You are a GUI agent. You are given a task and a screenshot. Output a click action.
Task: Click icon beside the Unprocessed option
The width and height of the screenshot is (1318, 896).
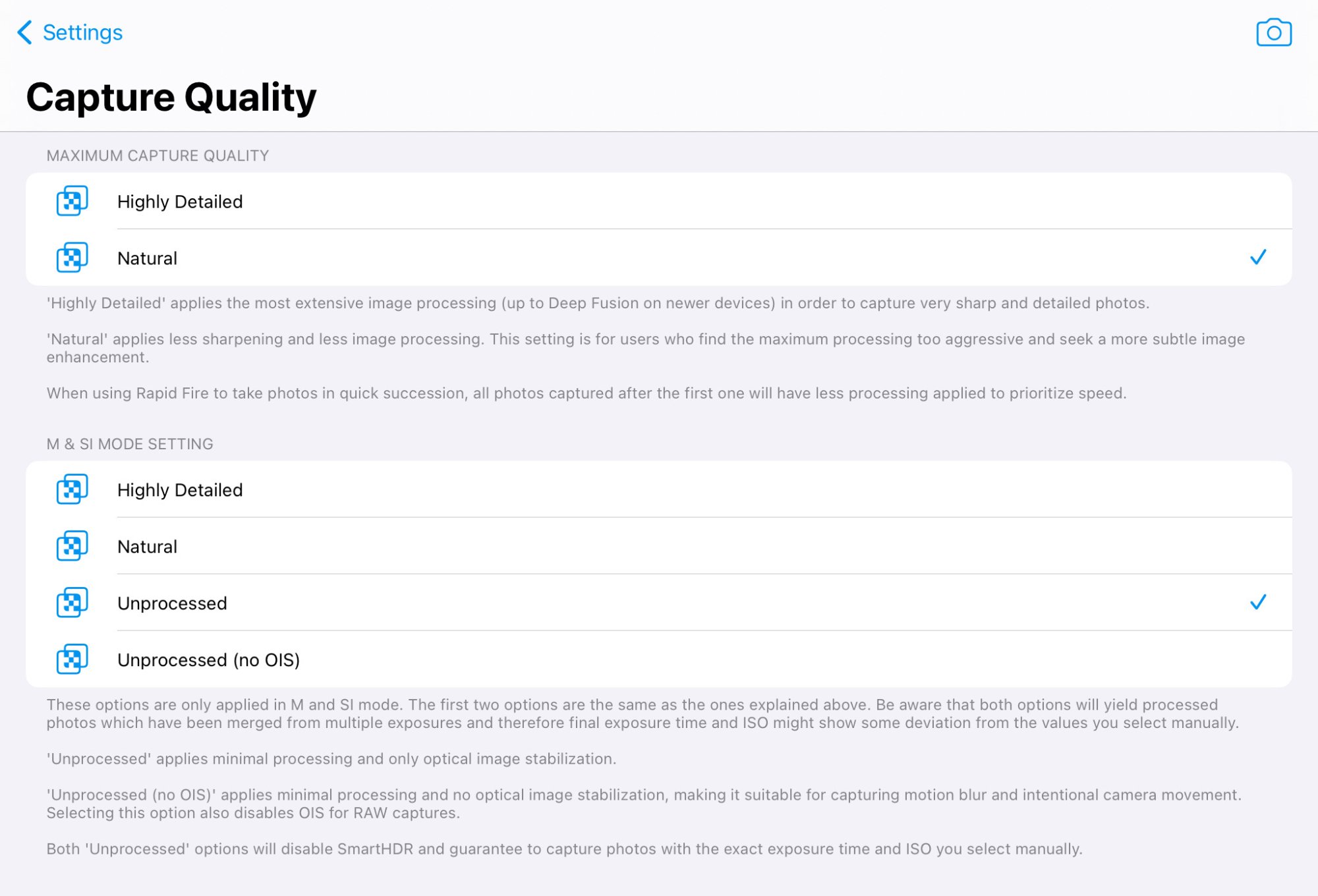(72, 603)
